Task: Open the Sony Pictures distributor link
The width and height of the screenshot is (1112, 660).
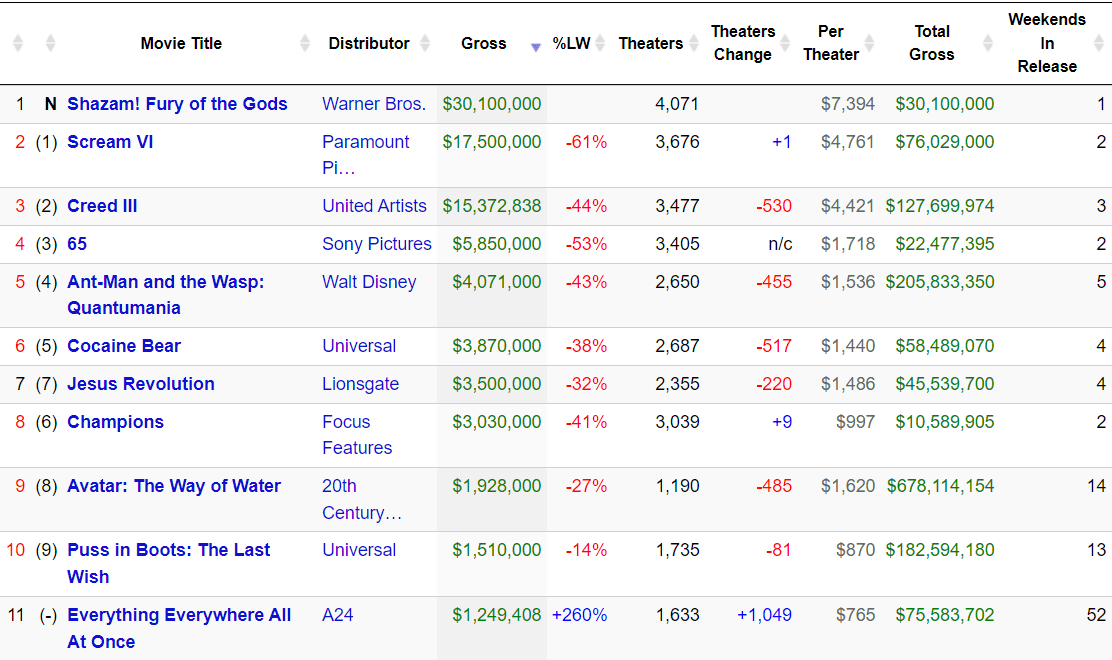Action: click(x=377, y=245)
